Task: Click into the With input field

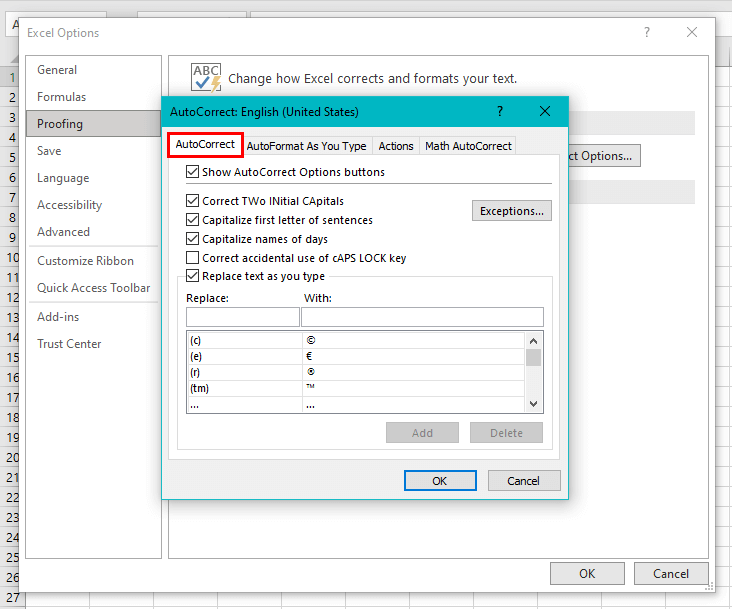Action: click(422, 317)
